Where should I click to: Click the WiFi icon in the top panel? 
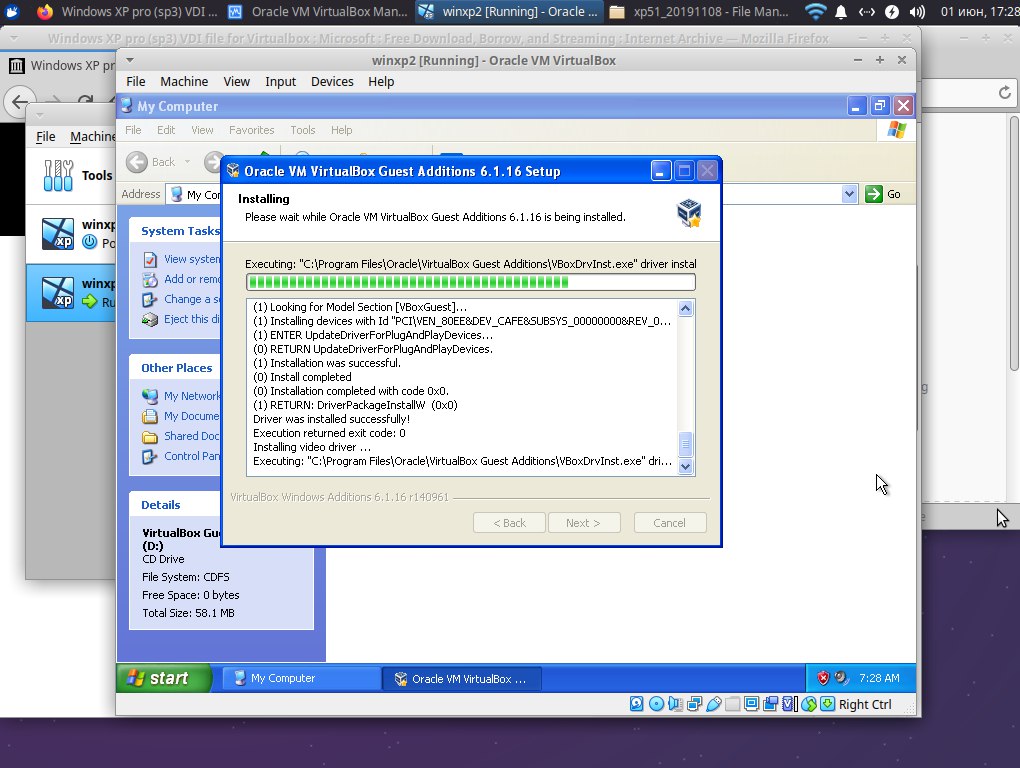[x=815, y=12]
